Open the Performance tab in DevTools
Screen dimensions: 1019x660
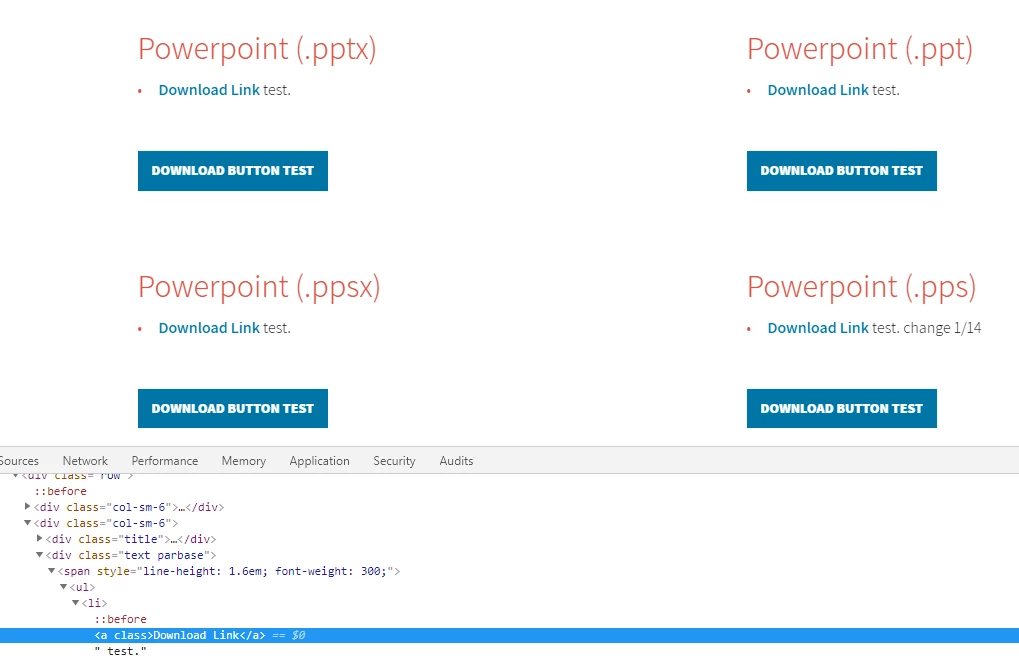pyautogui.click(x=164, y=461)
